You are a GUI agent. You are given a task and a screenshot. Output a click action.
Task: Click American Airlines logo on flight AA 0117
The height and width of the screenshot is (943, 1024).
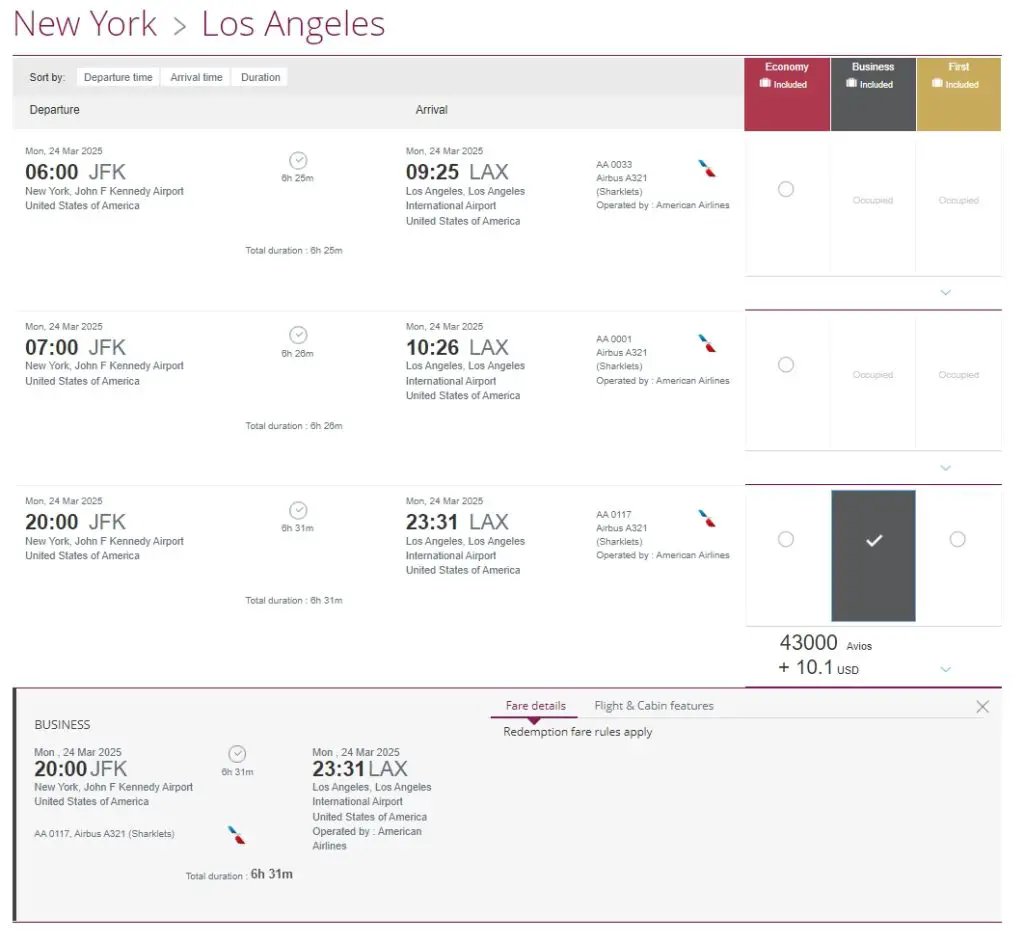pos(707,518)
